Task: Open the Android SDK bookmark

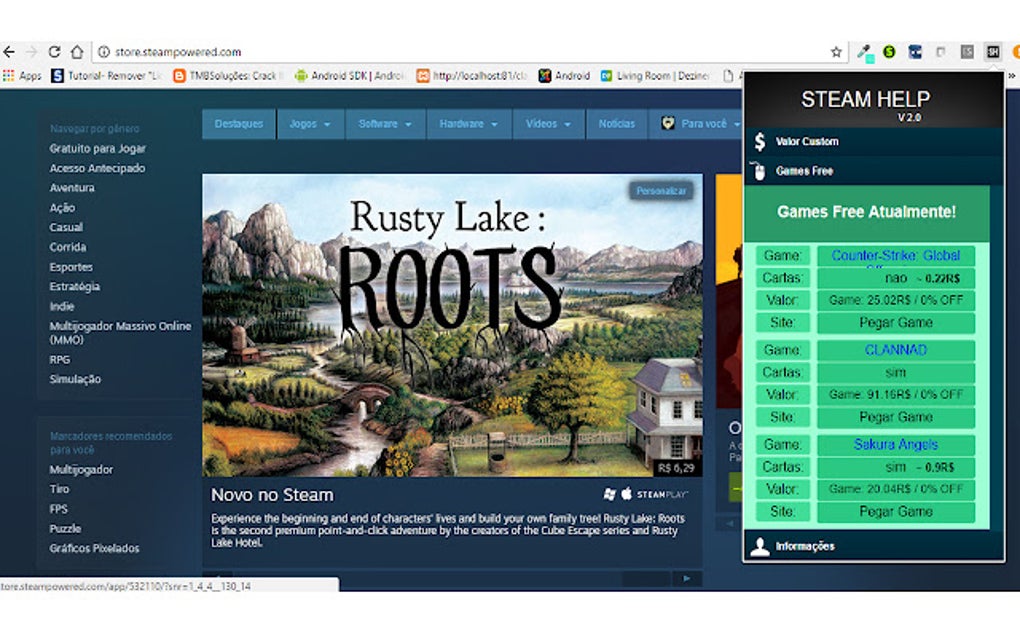Action: coord(350,75)
